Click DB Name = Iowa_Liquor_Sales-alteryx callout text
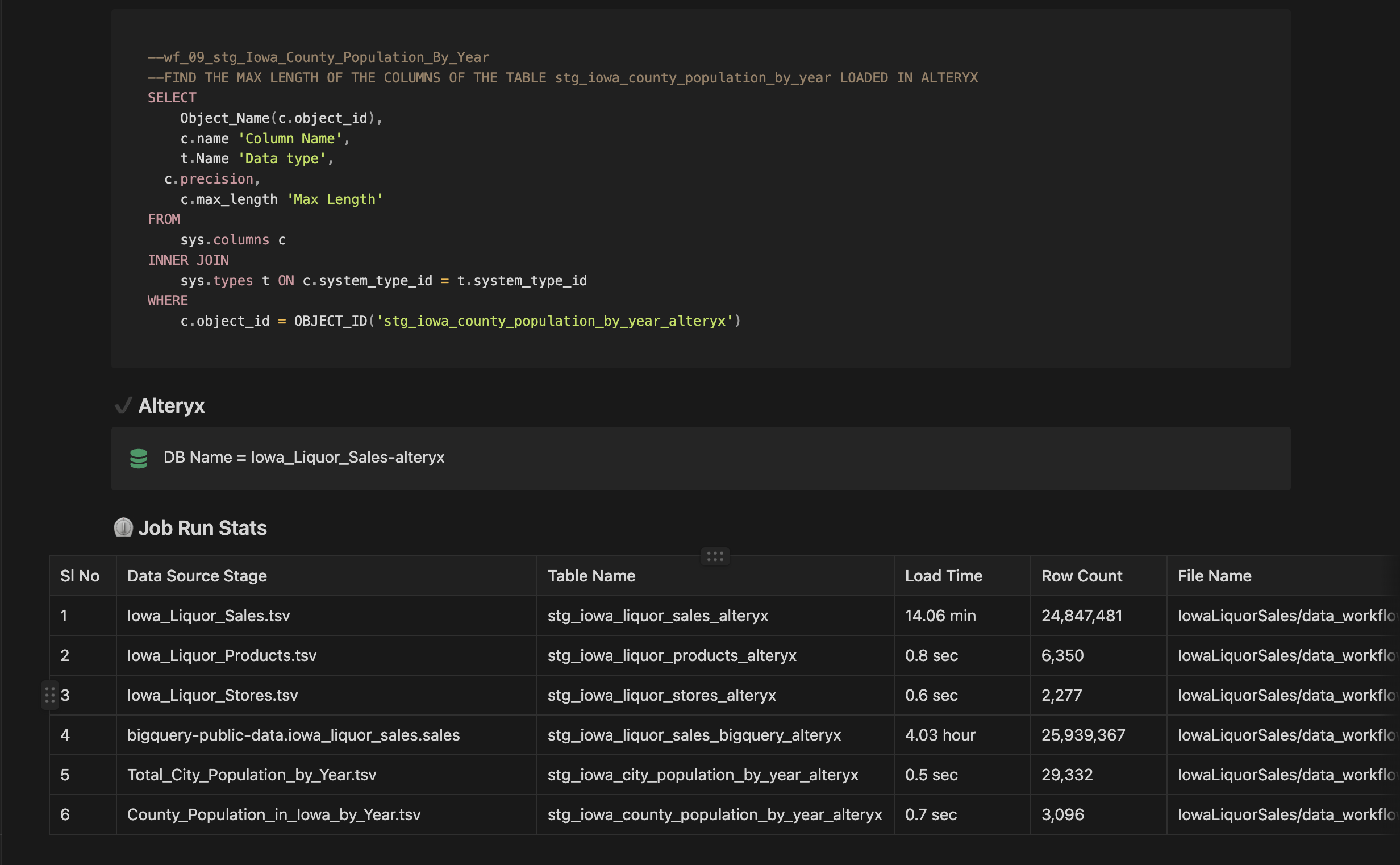 pyautogui.click(x=303, y=457)
